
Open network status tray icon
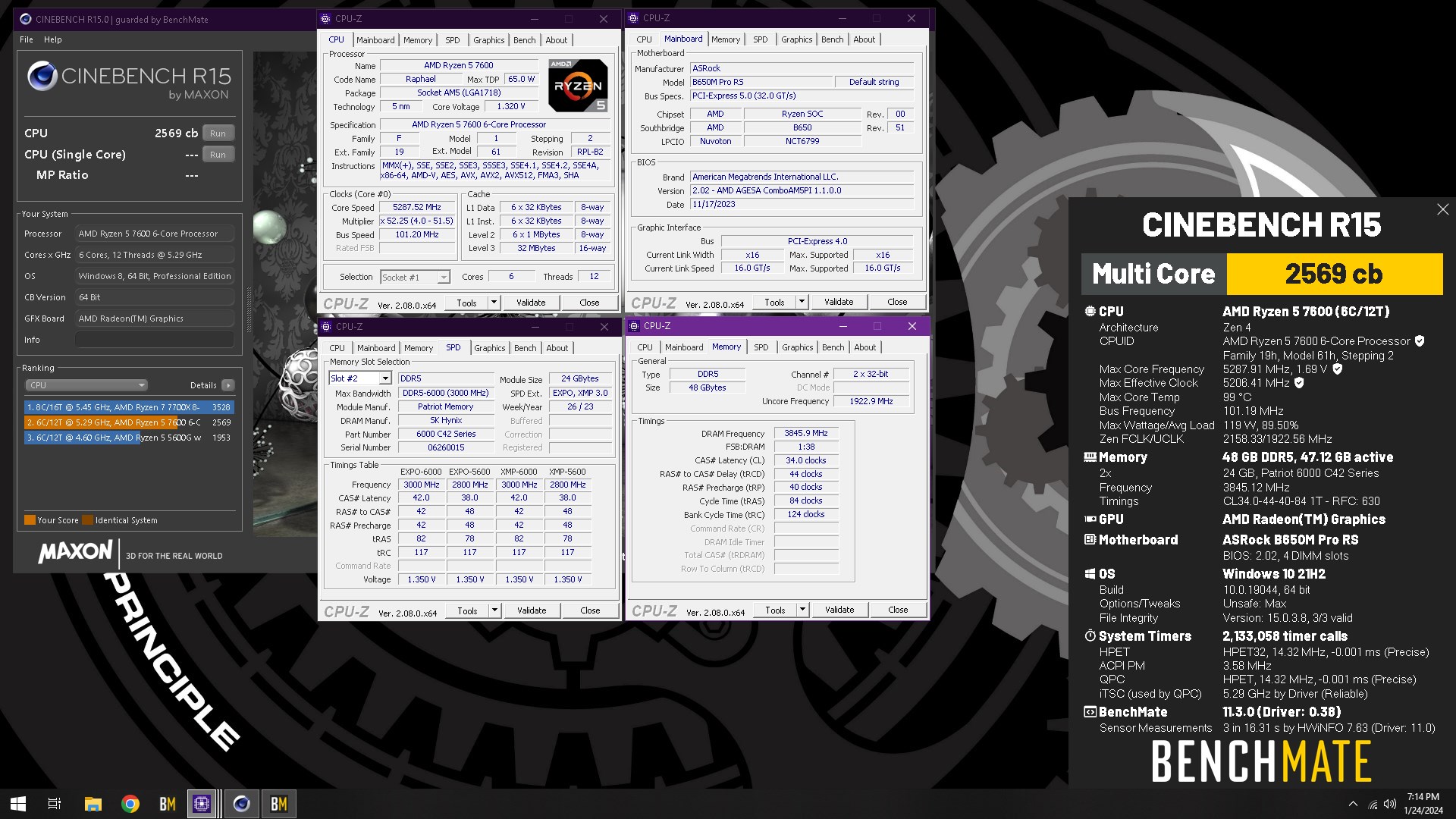(1373, 804)
